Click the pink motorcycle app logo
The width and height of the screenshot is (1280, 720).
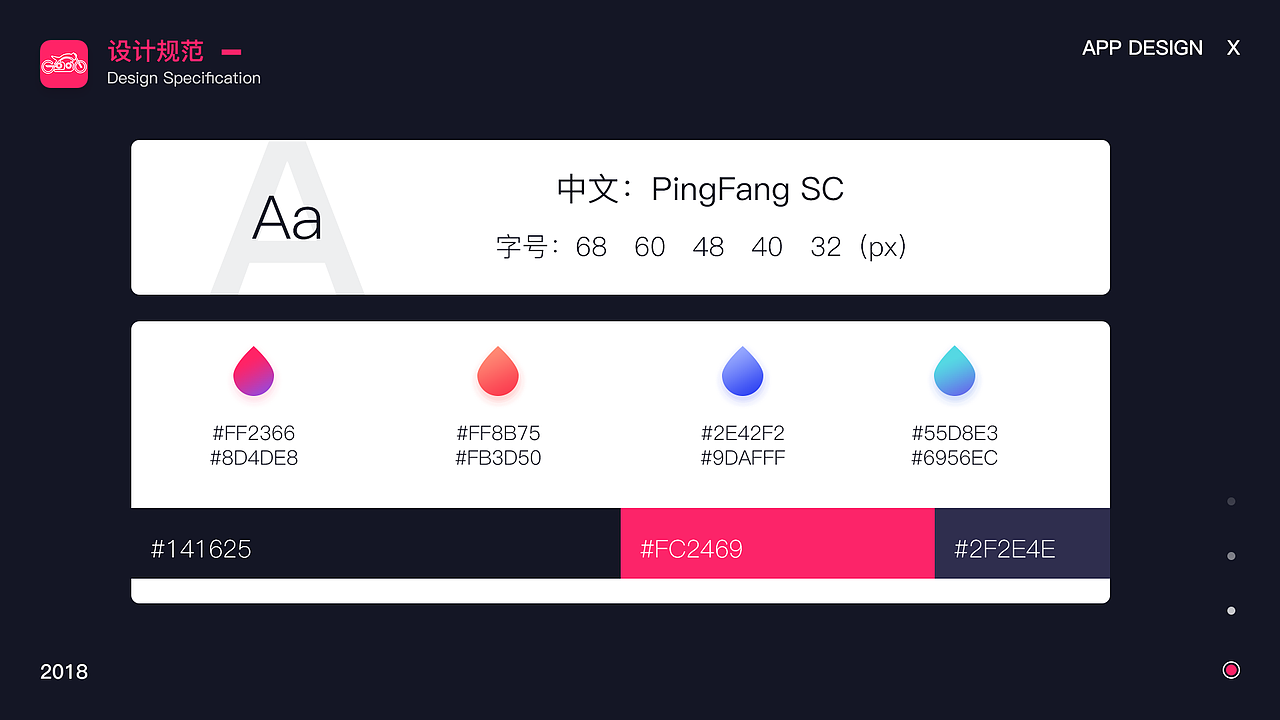coord(64,64)
